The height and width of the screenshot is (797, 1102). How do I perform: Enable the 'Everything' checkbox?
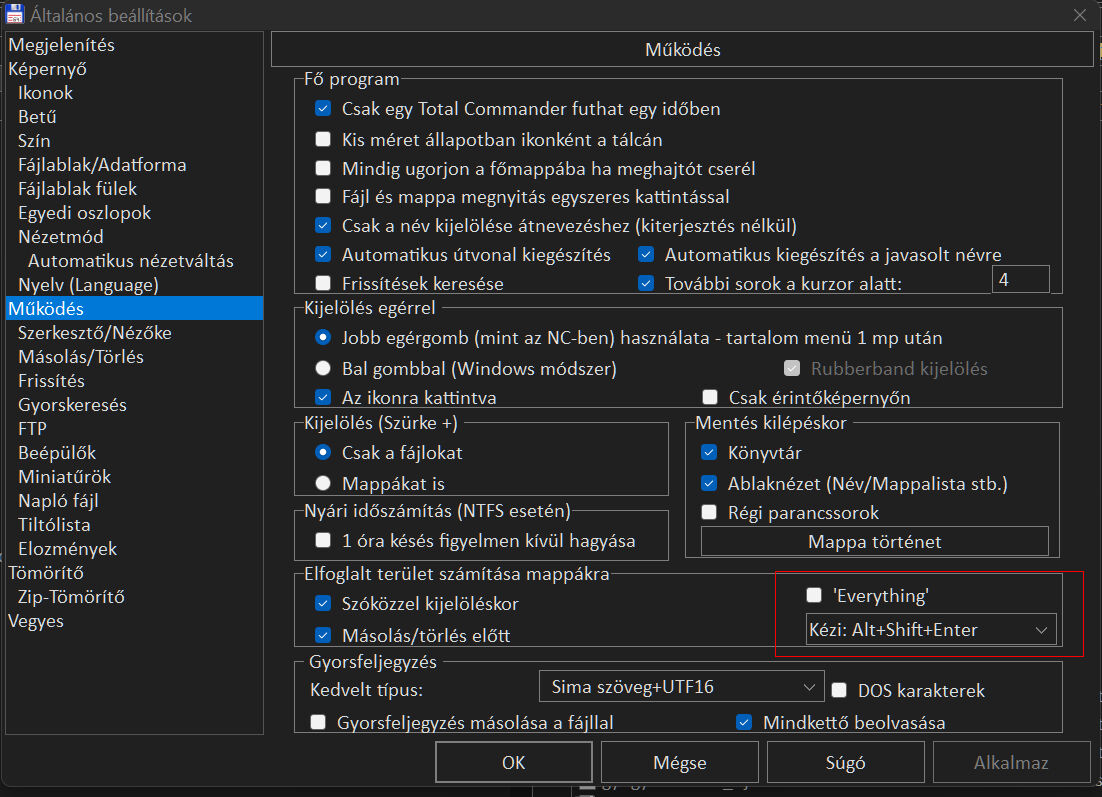coord(815,595)
